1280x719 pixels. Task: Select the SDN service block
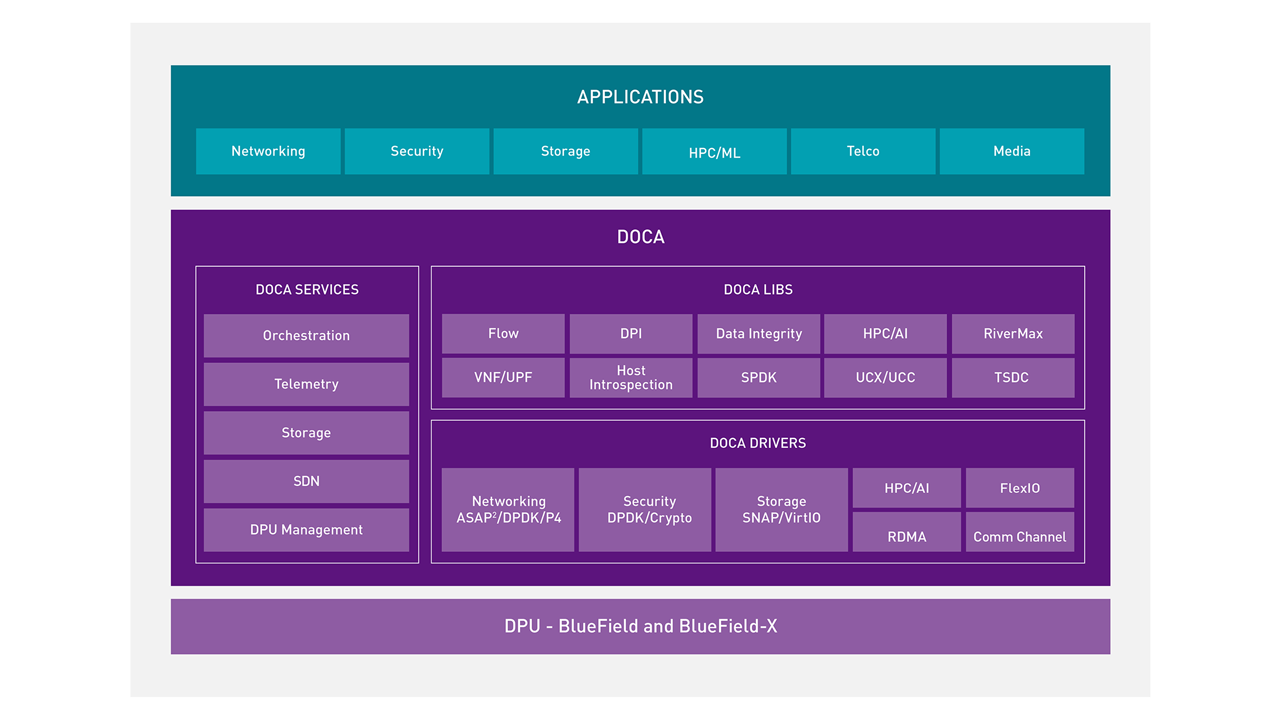click(307, 481)
